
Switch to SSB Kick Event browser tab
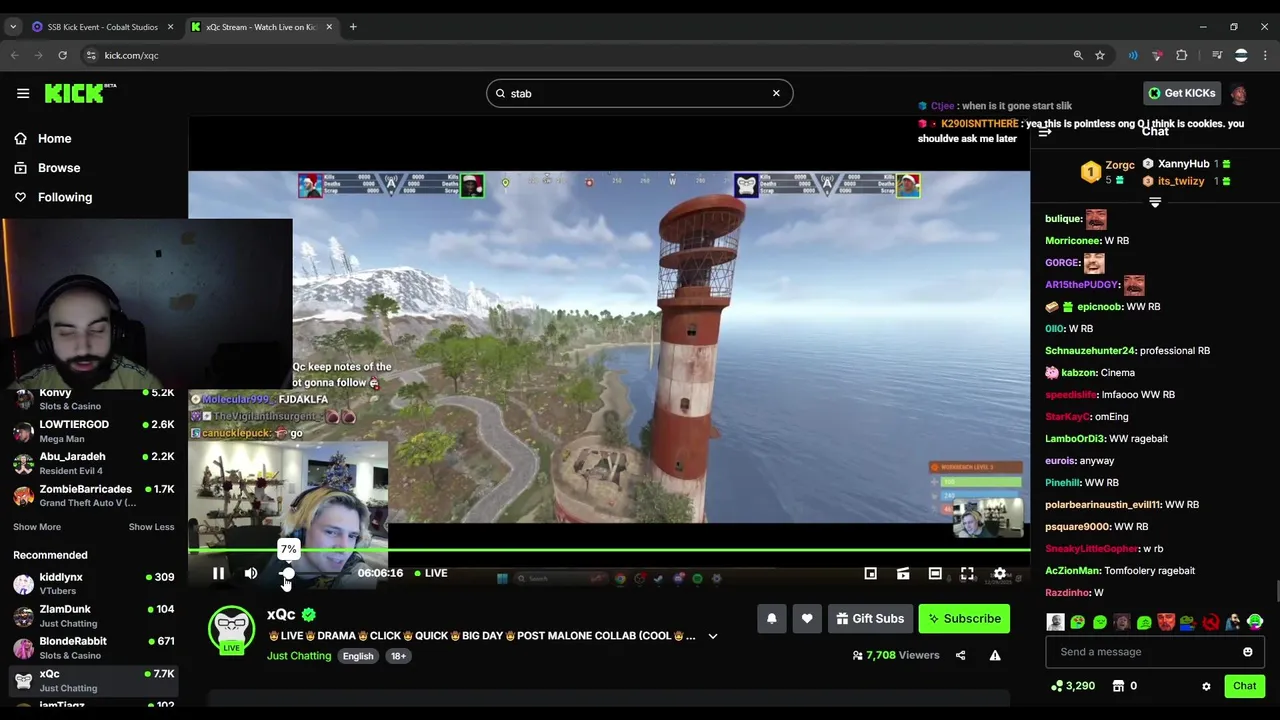103,27
